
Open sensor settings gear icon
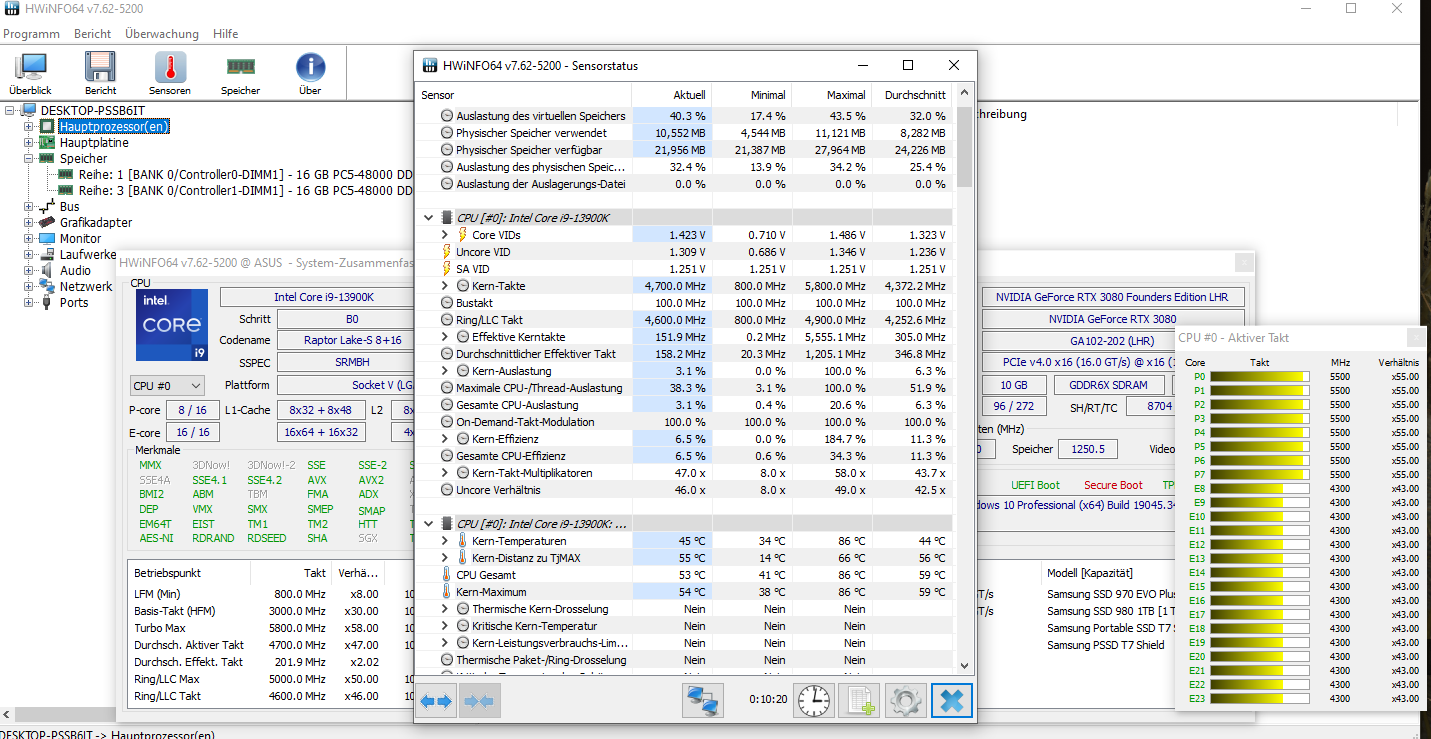point(906,701)
